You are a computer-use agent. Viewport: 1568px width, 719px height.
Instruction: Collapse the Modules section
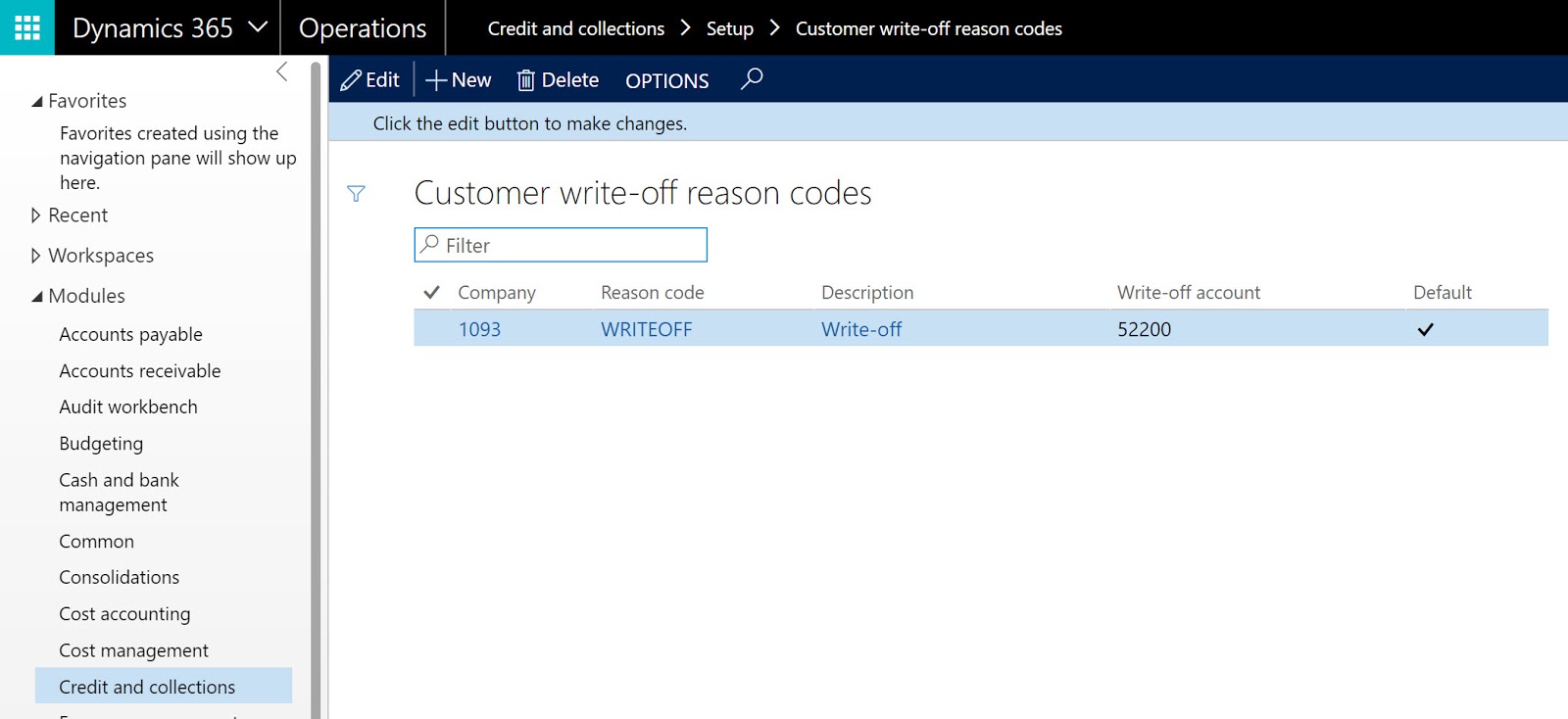[x=37, y=296]
